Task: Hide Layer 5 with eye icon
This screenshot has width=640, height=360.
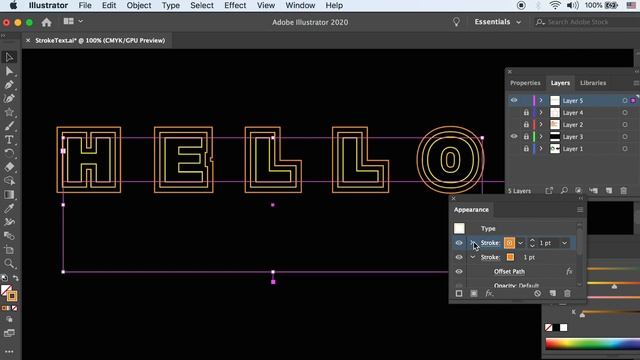Action: coord(514,100)
